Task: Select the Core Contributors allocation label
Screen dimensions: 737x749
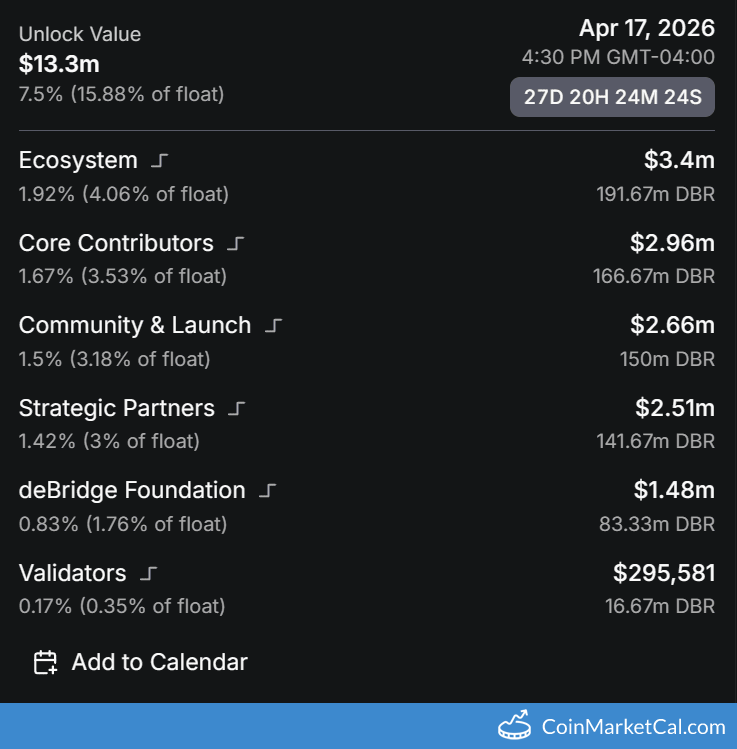Action: click(x=116, y=244)
